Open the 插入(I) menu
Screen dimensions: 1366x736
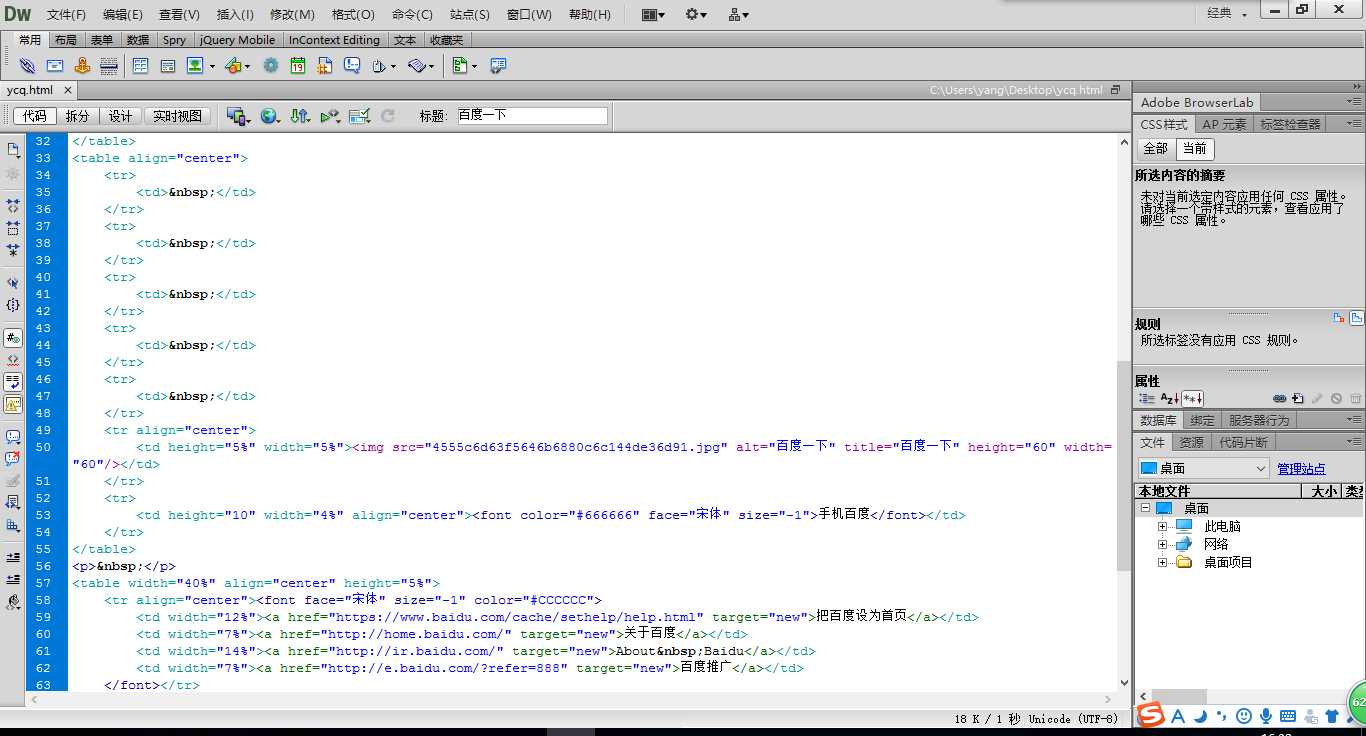click(235, 14)
